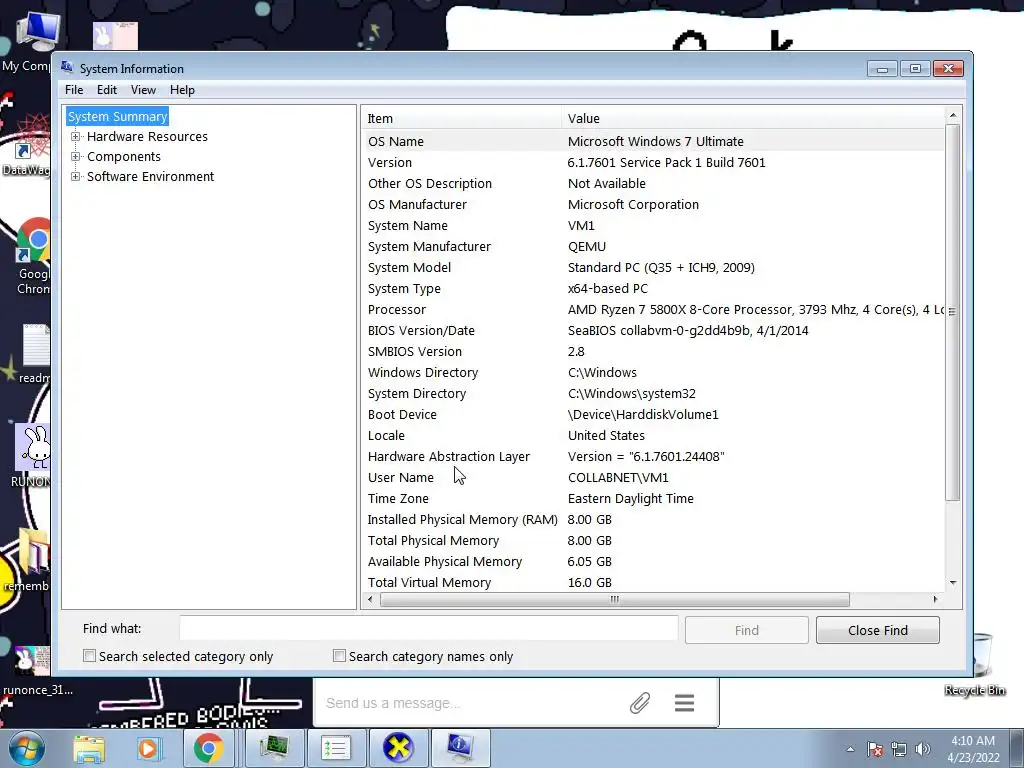Click the horizontal scrollbar thumb
This screenshot has width=1024, height=768.
(615, 600)
